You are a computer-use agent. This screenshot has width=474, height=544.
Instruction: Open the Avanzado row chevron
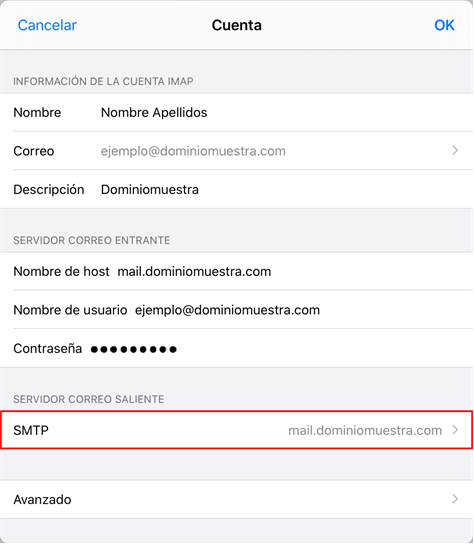[455, 499]
